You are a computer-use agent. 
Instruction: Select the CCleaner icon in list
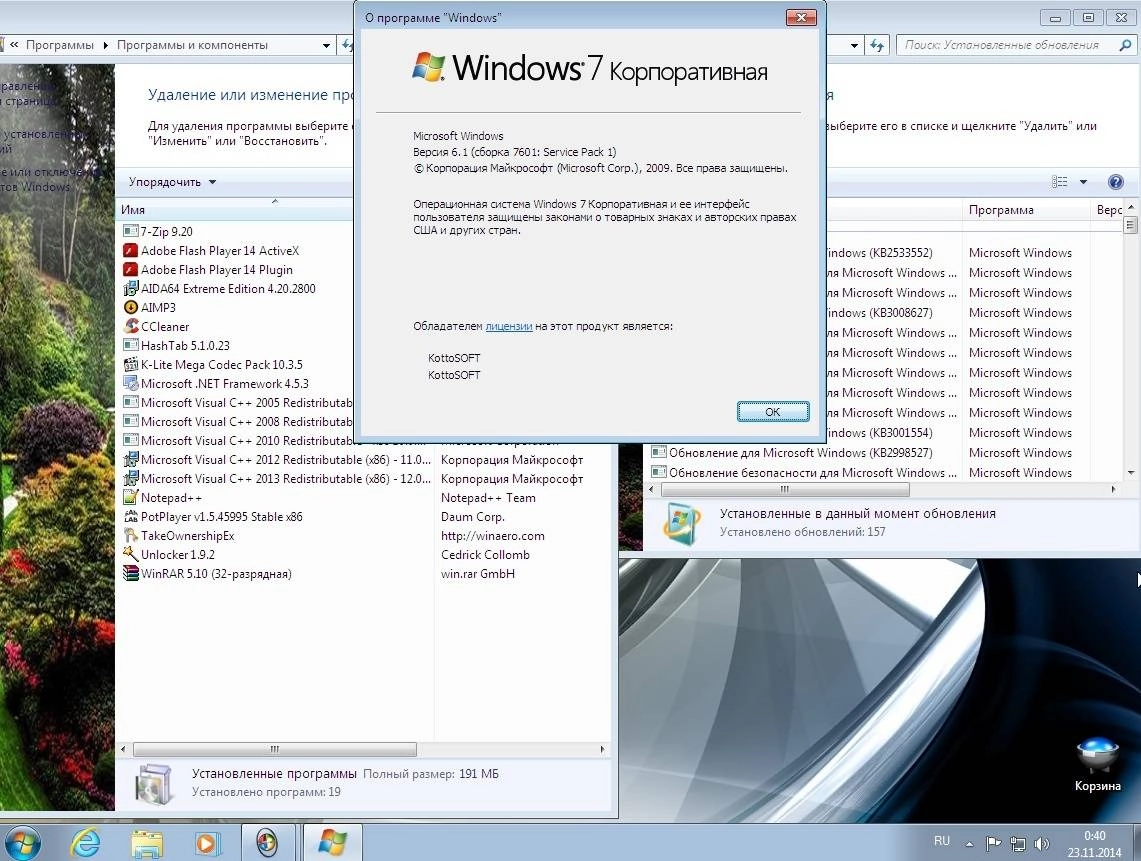coord(131,326)
